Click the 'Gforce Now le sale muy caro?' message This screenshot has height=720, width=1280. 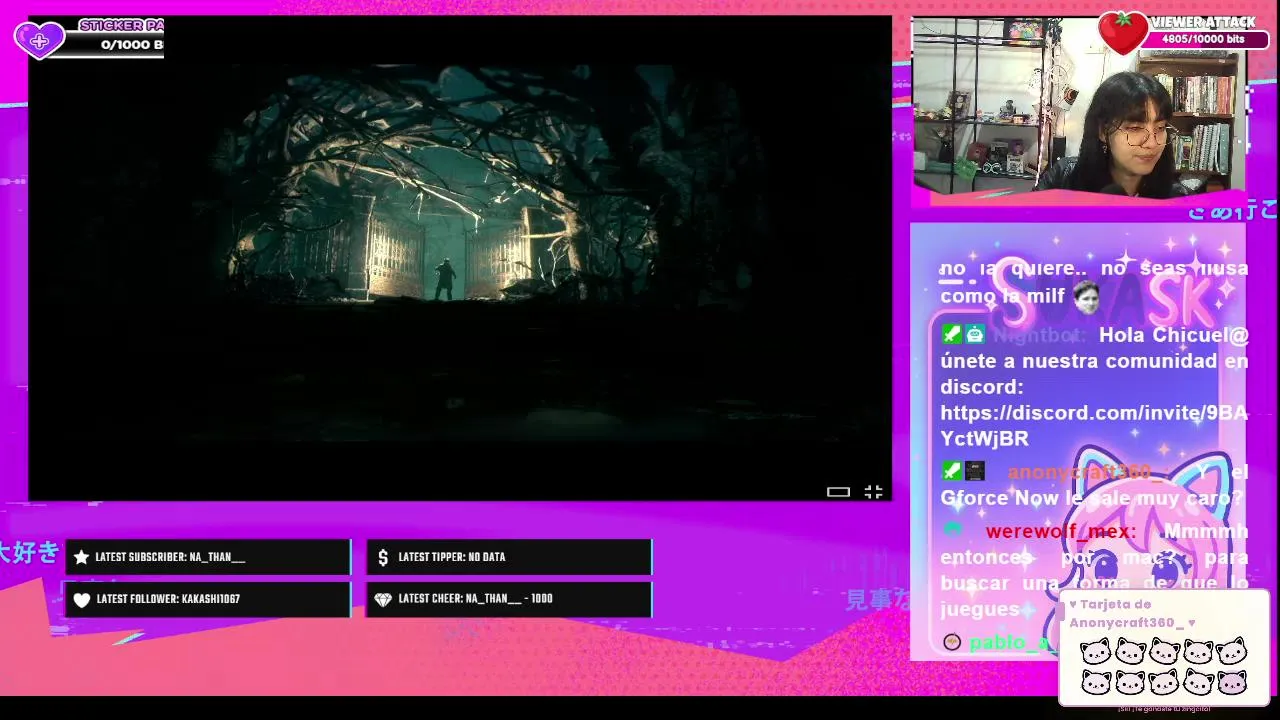(1092, 498)
